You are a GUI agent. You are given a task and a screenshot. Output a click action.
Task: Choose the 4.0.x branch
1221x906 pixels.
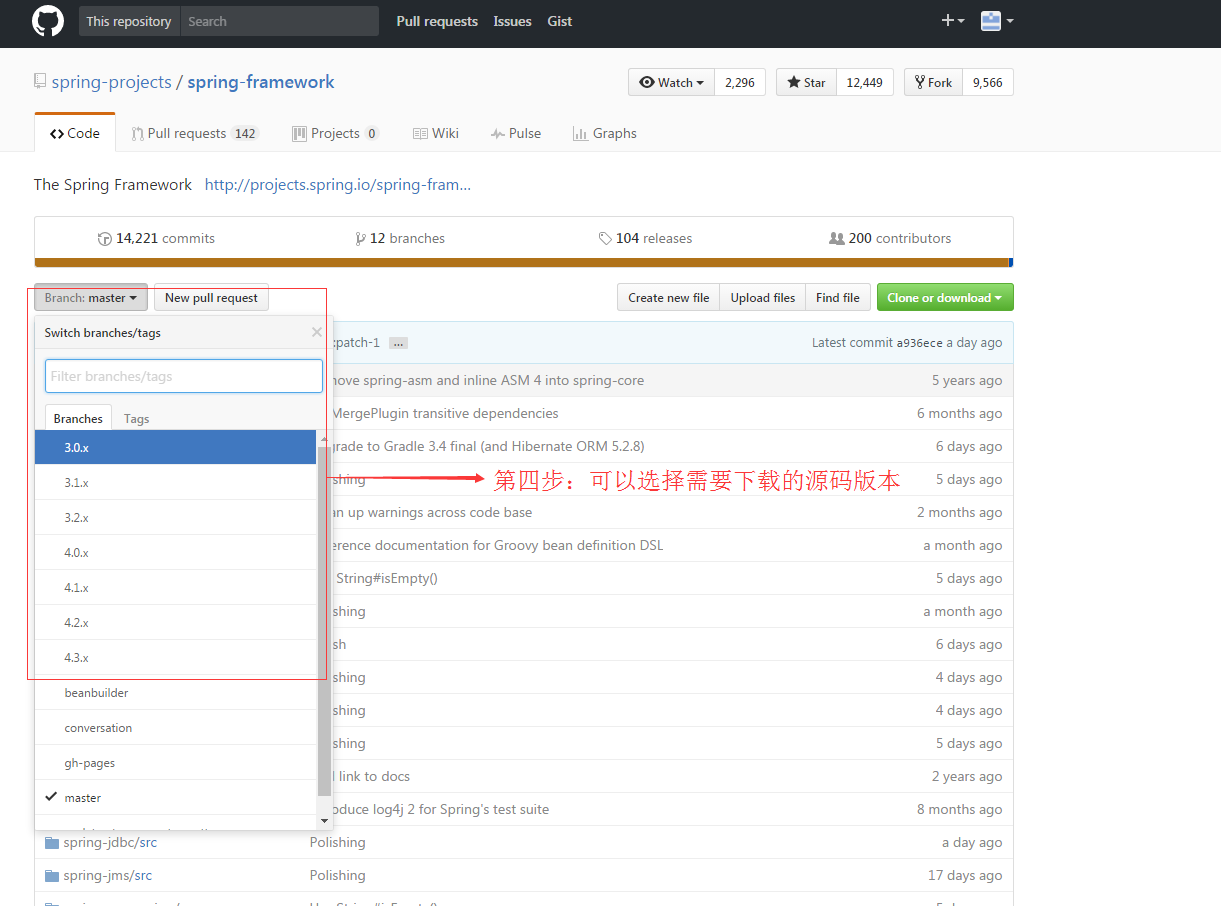[176, 552]
